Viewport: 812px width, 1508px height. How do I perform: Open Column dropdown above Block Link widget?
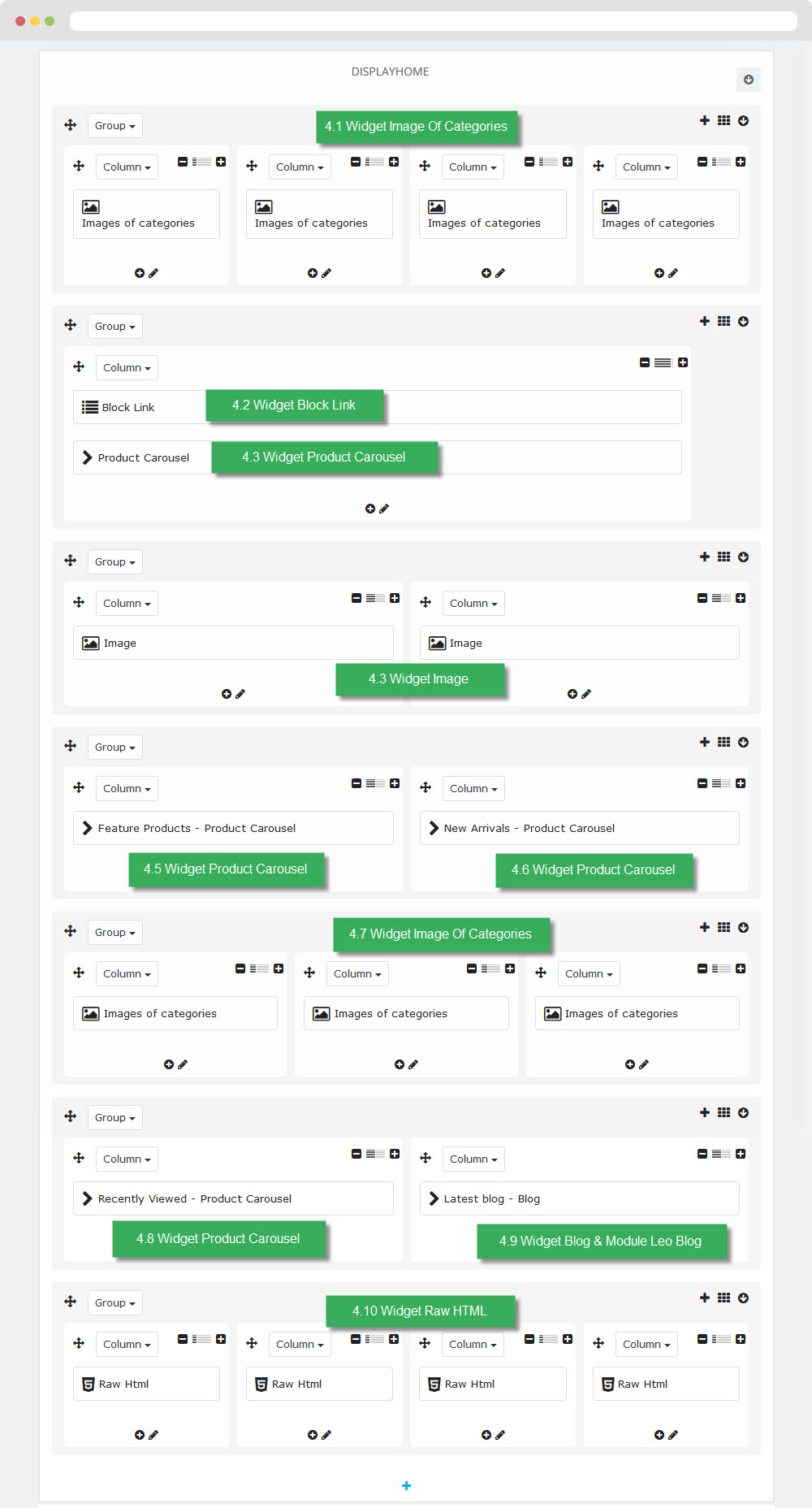(127, 368)
